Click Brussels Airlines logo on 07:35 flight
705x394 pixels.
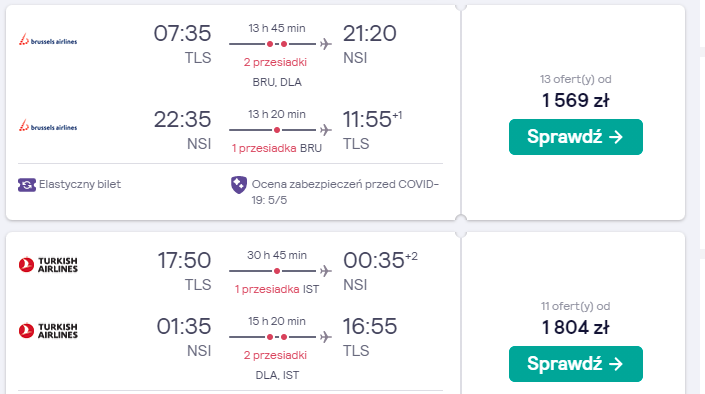(x=48, y=40)
